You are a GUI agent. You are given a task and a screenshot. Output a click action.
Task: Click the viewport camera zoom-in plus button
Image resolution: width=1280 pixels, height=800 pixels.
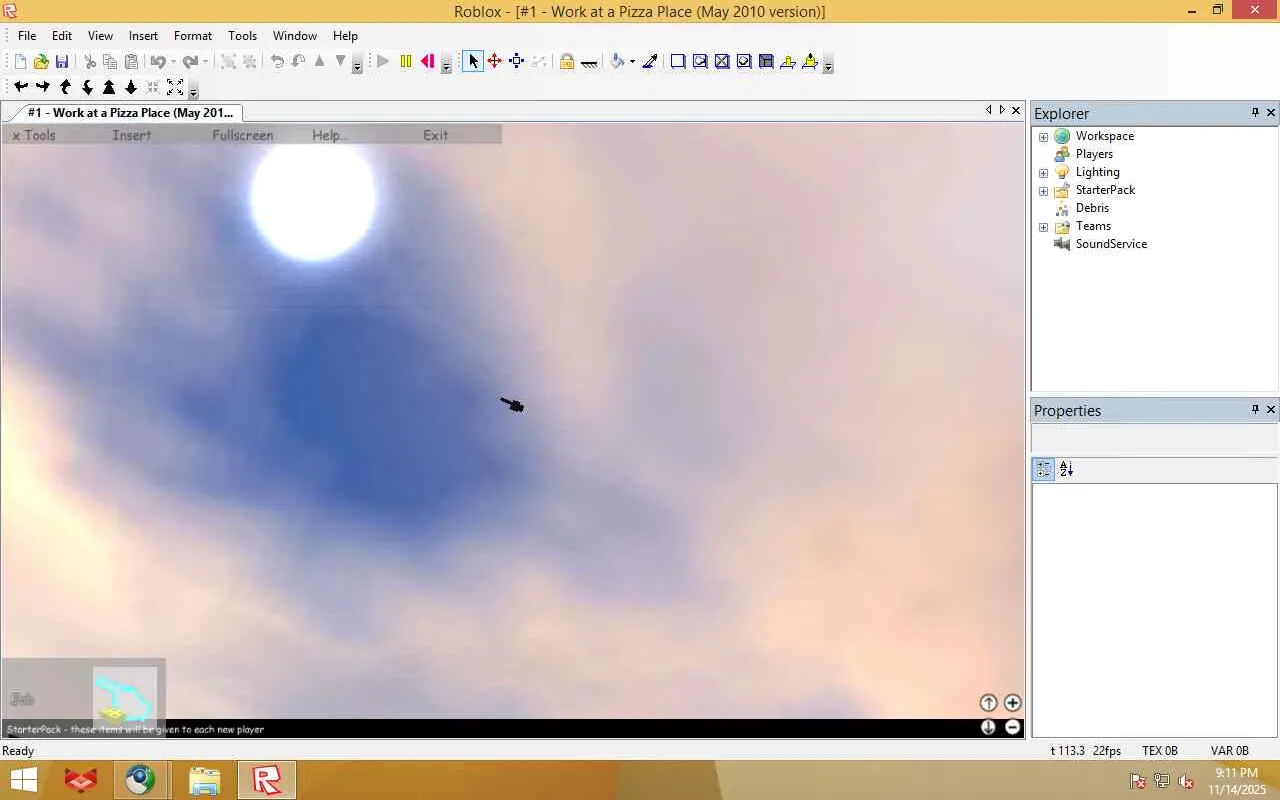tap(1012, 703)
